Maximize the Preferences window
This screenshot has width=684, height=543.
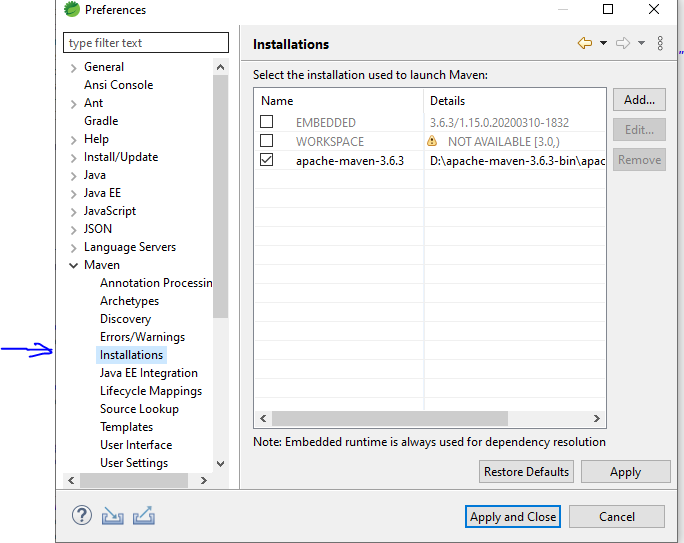point(608,9)
